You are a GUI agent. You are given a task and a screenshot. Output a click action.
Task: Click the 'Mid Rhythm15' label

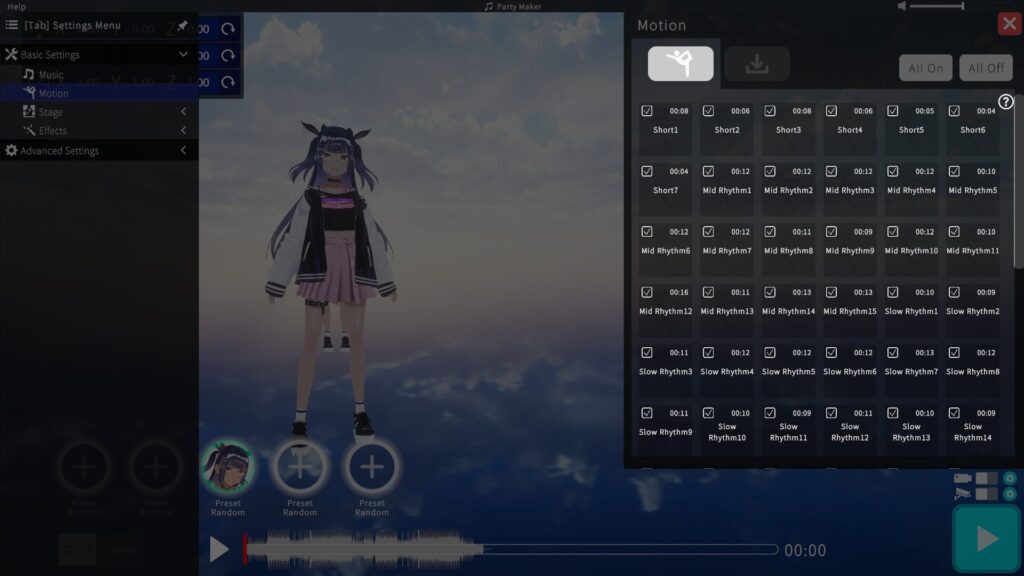(x=850, y=311)
